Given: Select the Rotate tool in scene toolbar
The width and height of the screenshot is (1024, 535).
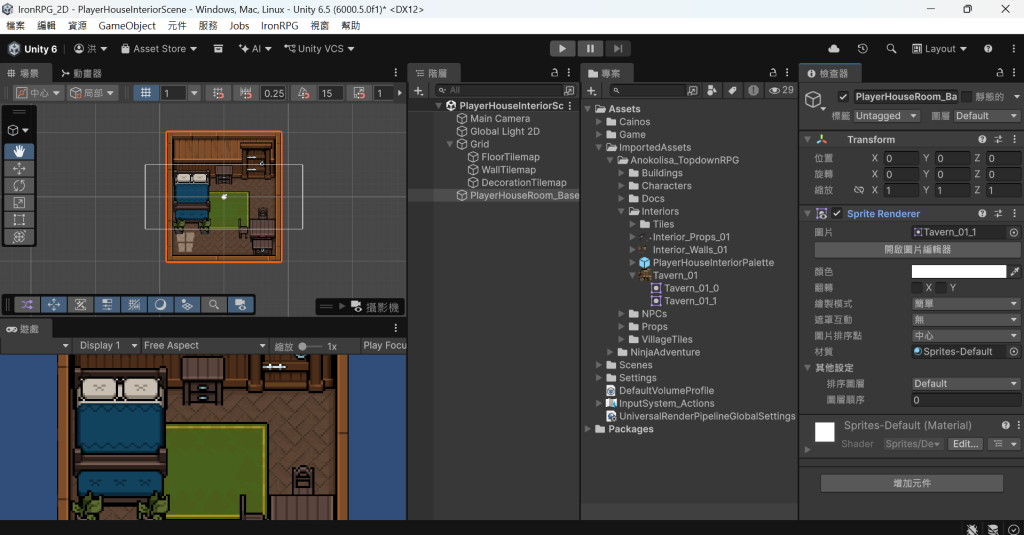Looking at the screenshot, I should pyautogui.click(x=19, y=186).
